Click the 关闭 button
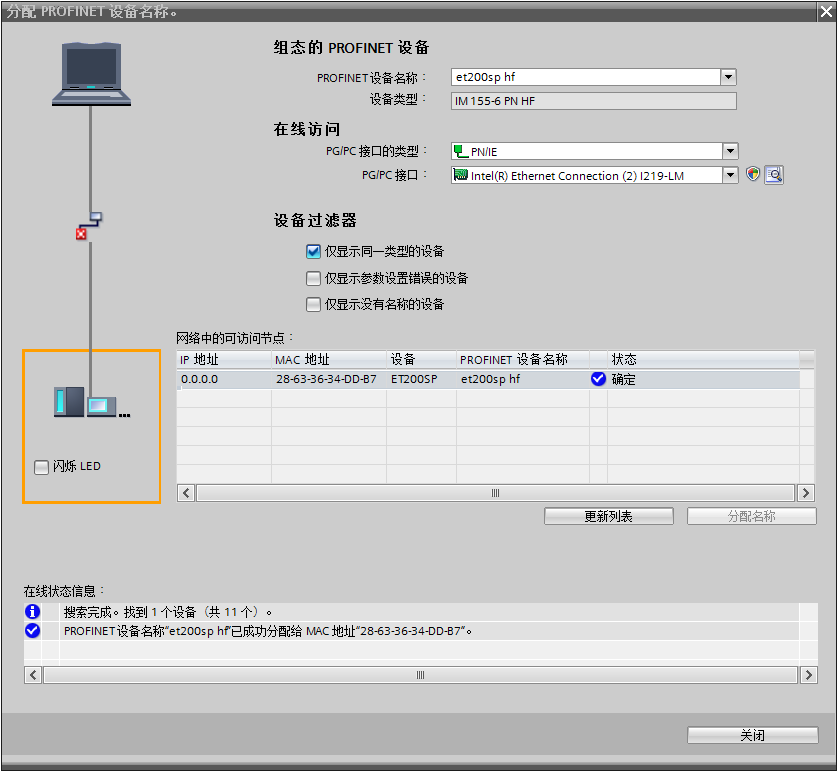 [x=753, y=735]
